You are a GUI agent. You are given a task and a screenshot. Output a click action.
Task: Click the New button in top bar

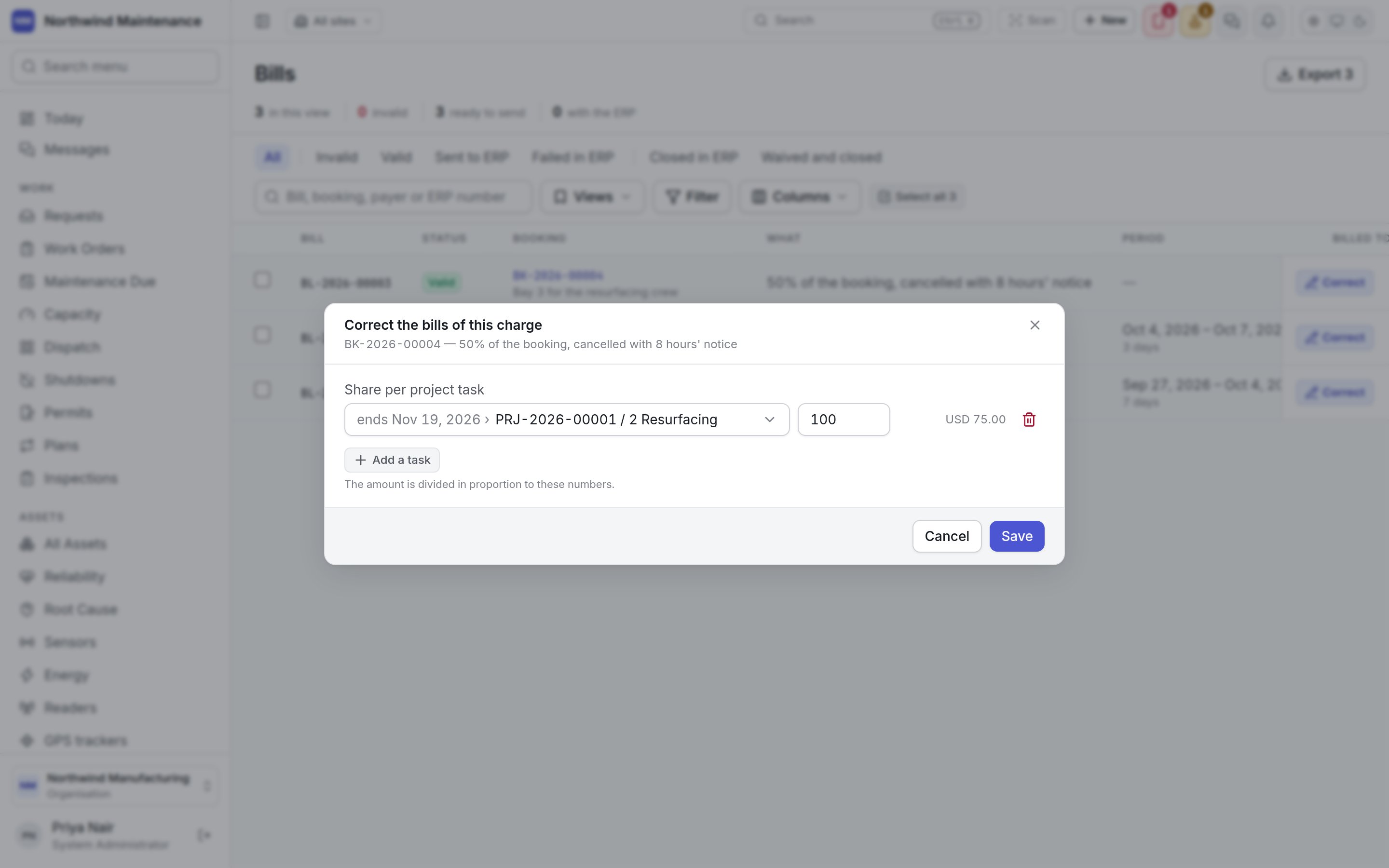point(1104,21)
